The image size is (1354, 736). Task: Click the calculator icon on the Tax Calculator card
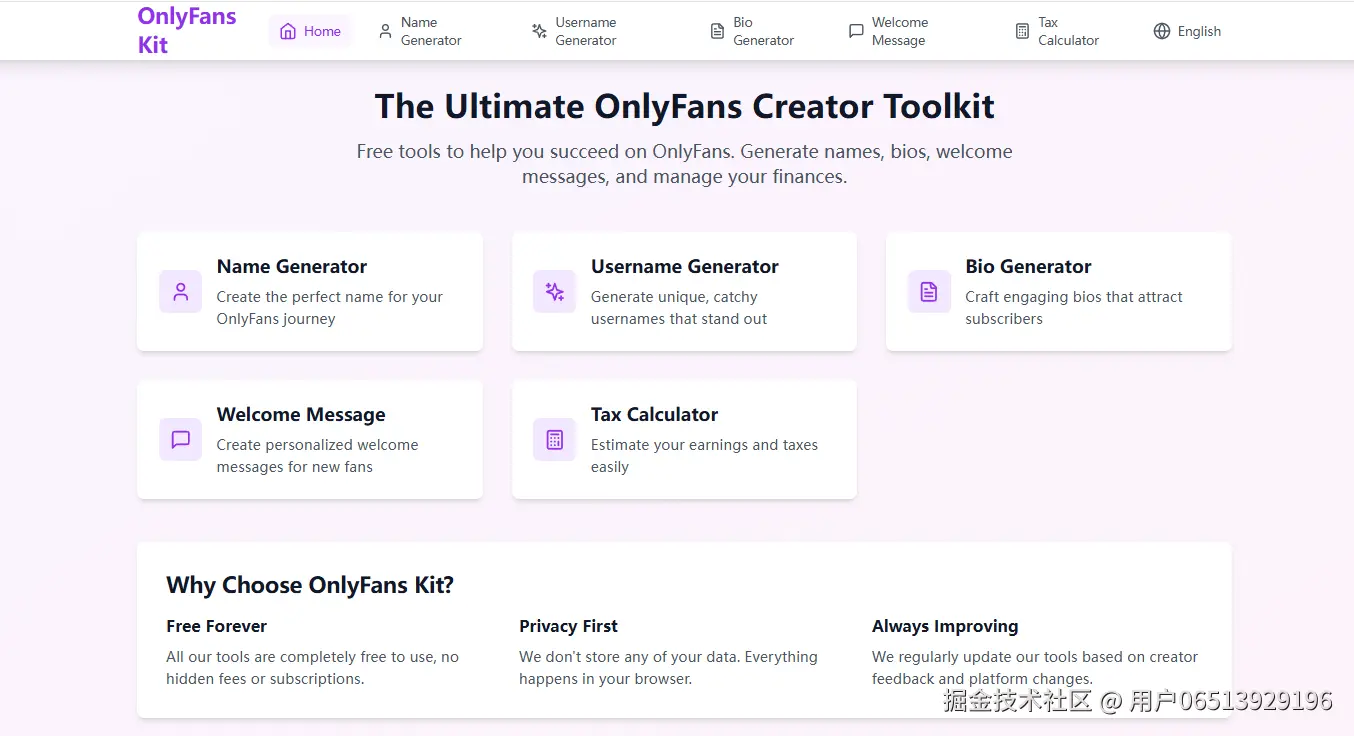point(555,440)
